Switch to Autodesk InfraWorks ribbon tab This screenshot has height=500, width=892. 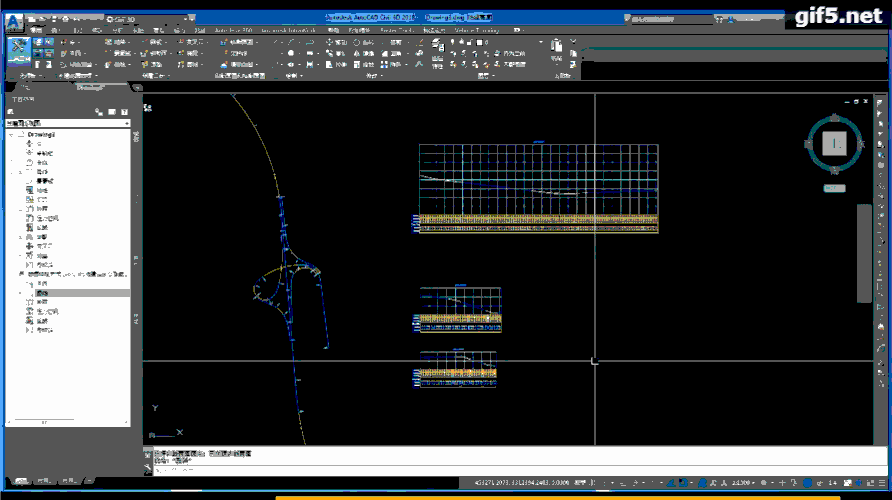click(288, 30)
